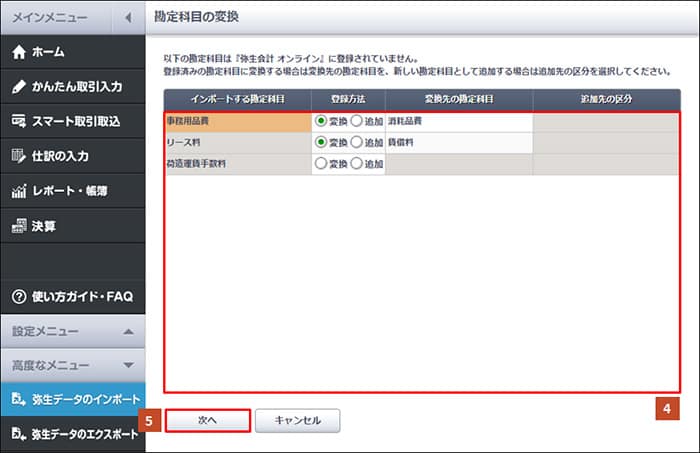
Task: Click the キャンセル button
Action: 297,420
